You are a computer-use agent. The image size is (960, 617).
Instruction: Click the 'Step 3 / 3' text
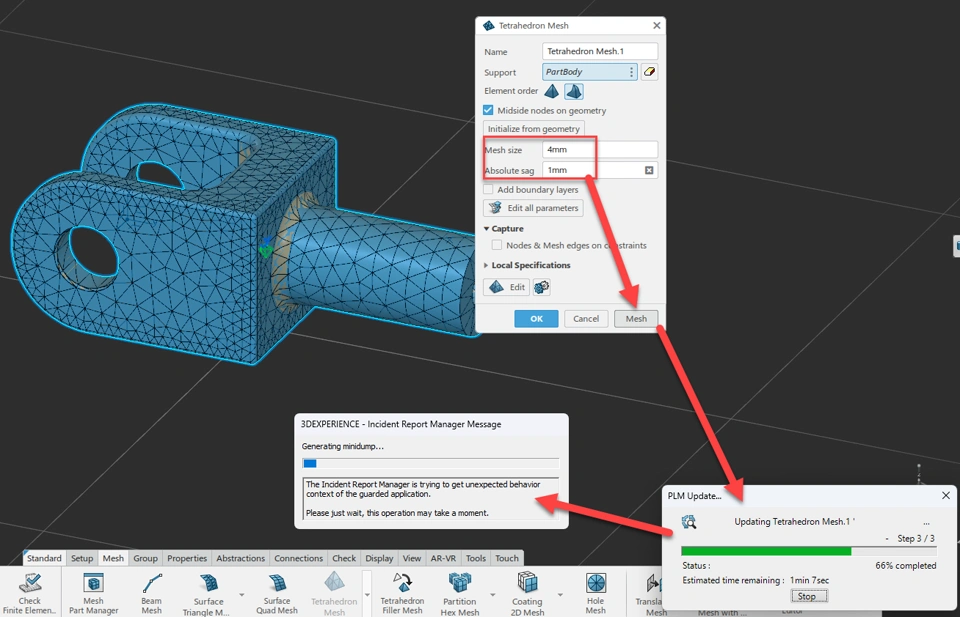[x=916, y=539]
